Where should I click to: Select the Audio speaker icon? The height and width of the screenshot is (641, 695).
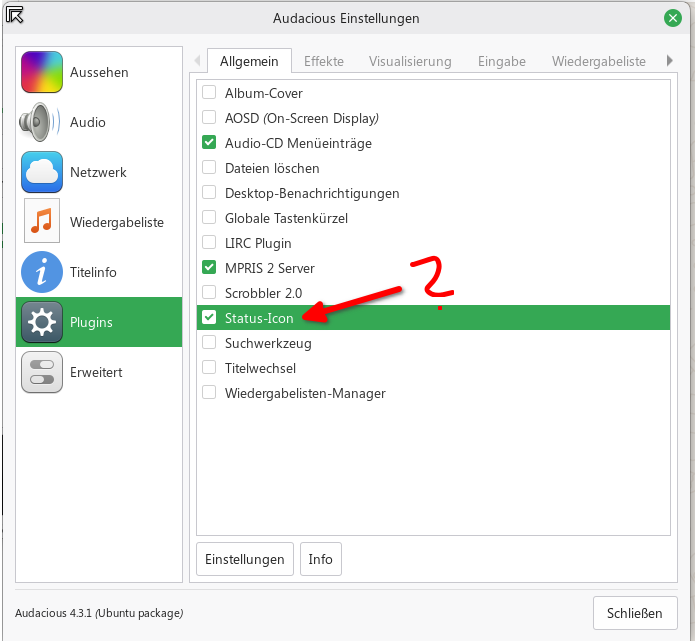coord(42,122)
